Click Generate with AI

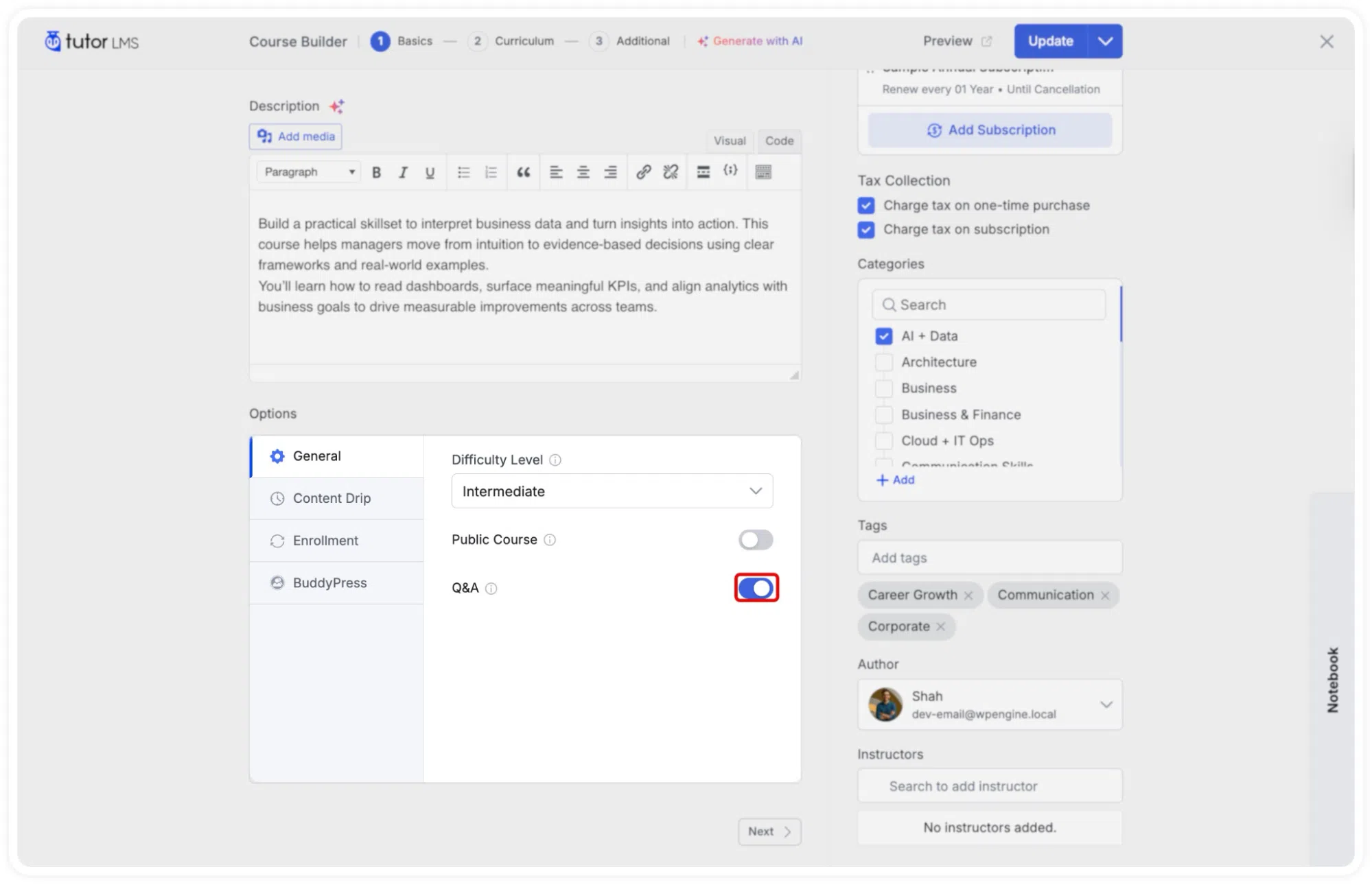click(750, 41)
